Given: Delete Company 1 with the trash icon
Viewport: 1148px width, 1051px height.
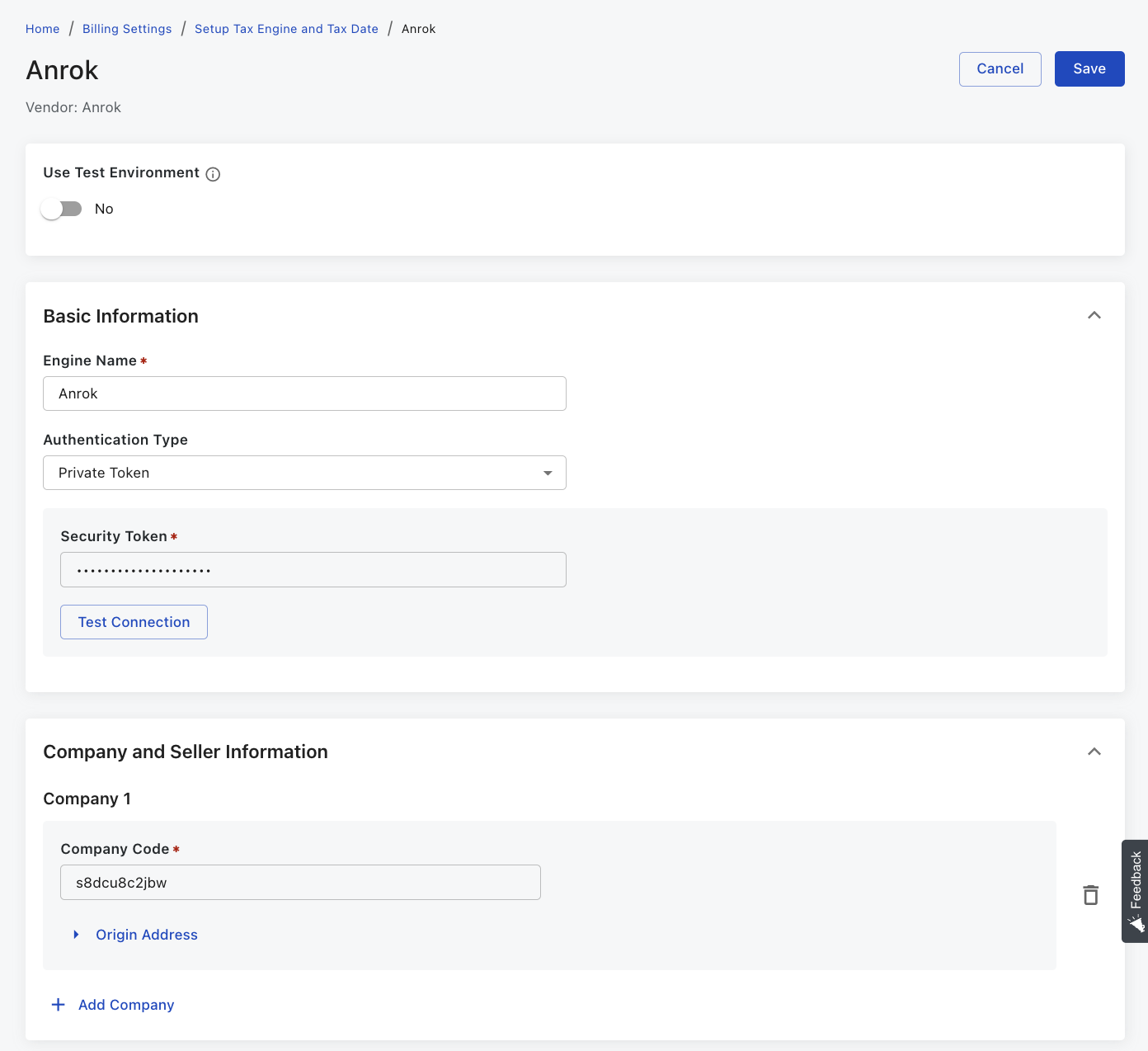Looking at the screenshot, I should (x=1090, y=895).
